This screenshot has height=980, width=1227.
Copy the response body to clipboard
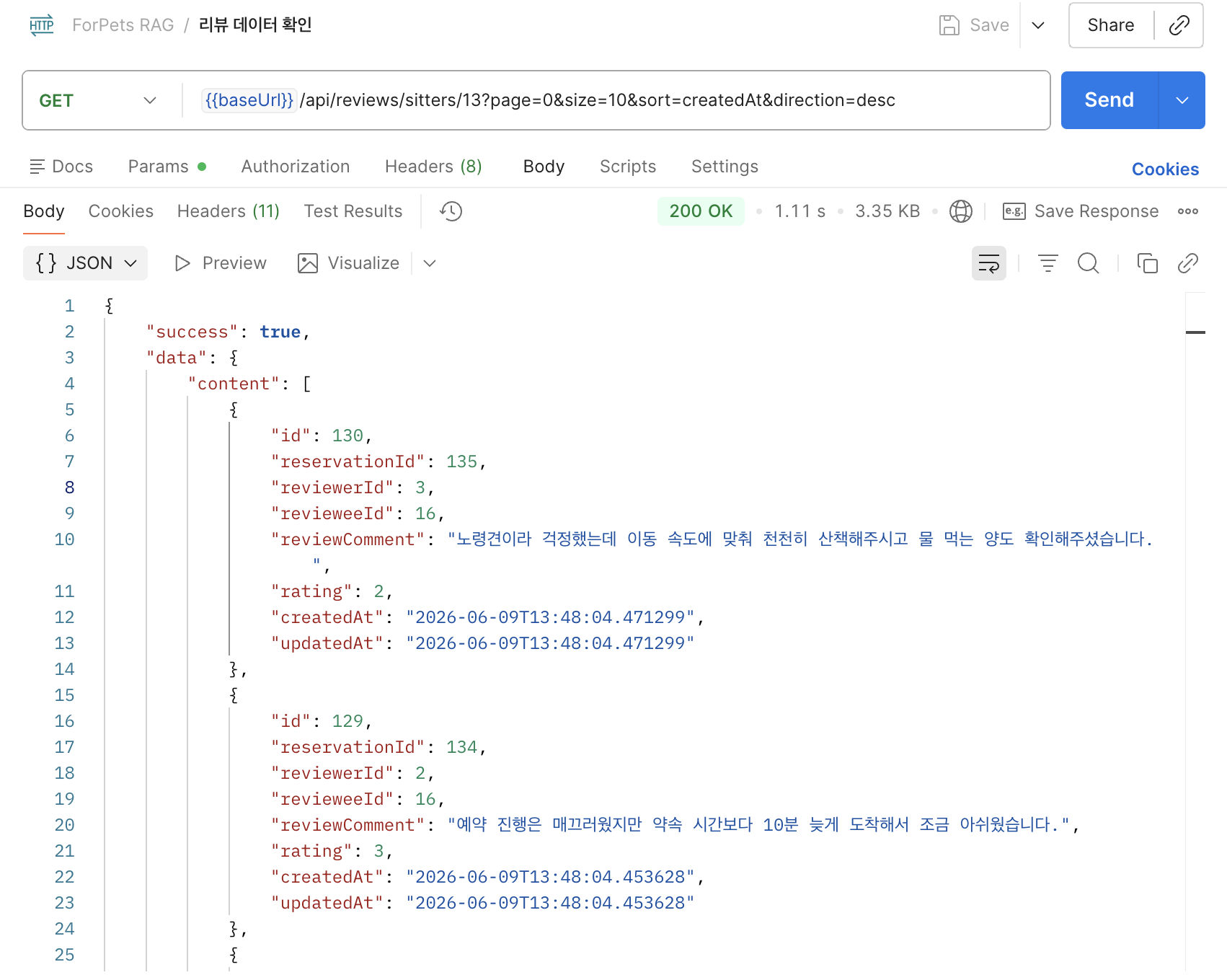tap(1147, 263)
